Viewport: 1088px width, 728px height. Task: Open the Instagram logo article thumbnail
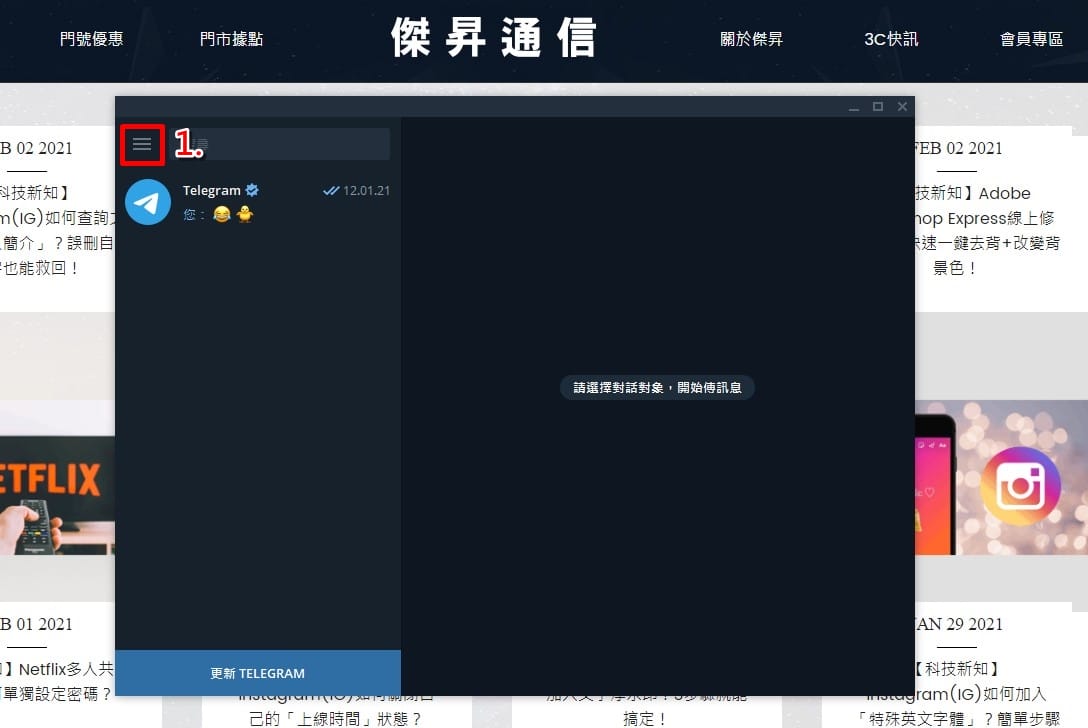(1000, 480)
